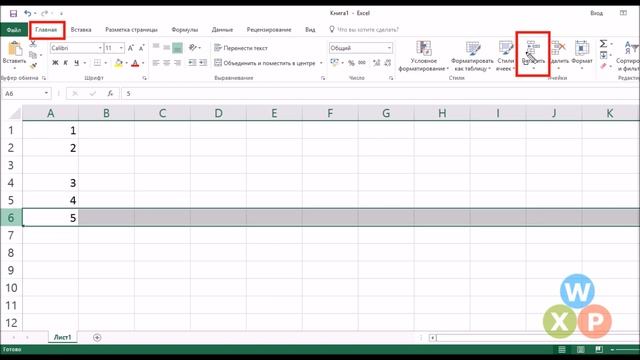Open Стили ячеек gallery
Viewport: 640px width, 360px height.
(505, 56)
